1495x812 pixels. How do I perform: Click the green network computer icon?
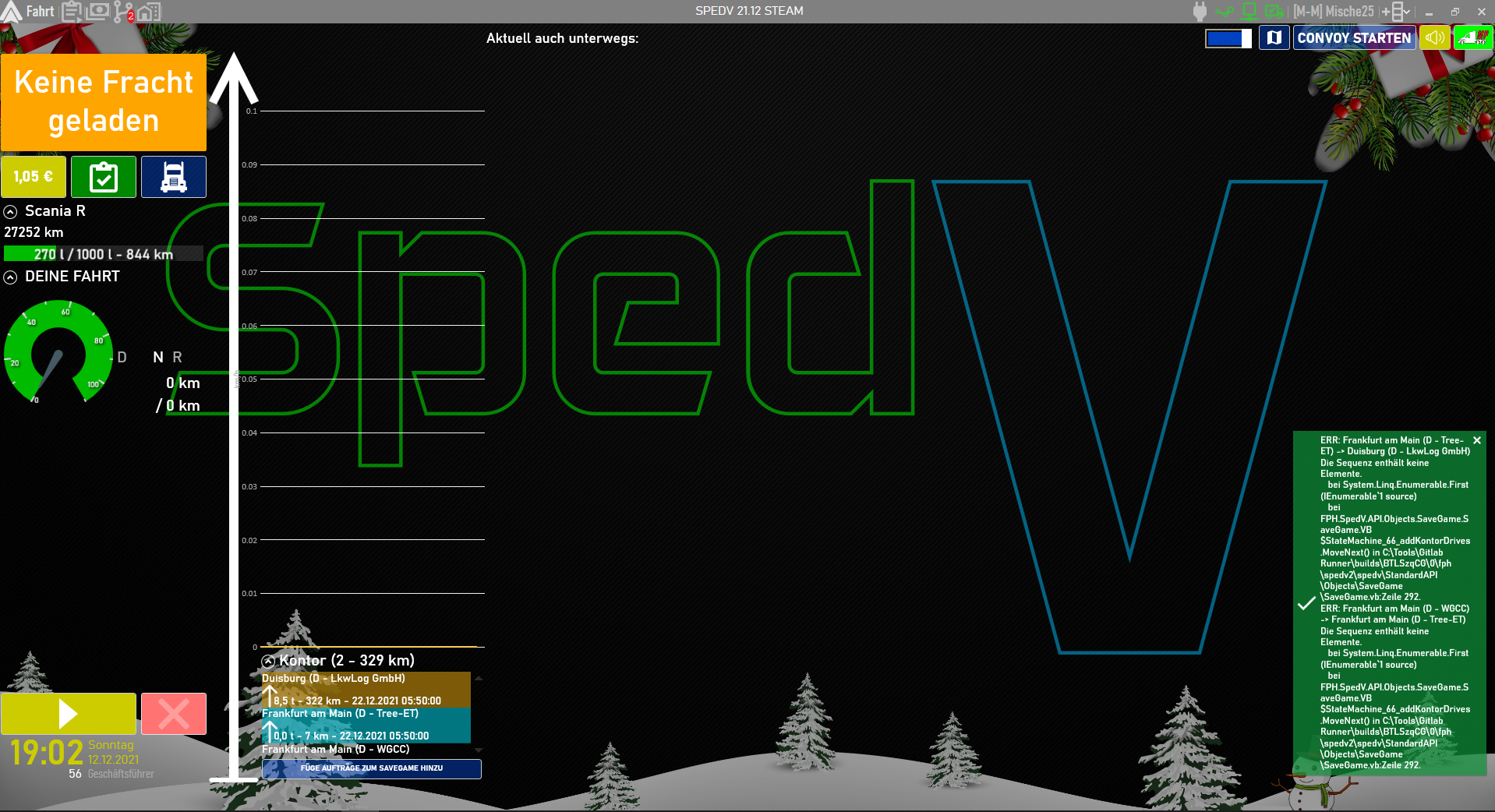point(1249,11)
